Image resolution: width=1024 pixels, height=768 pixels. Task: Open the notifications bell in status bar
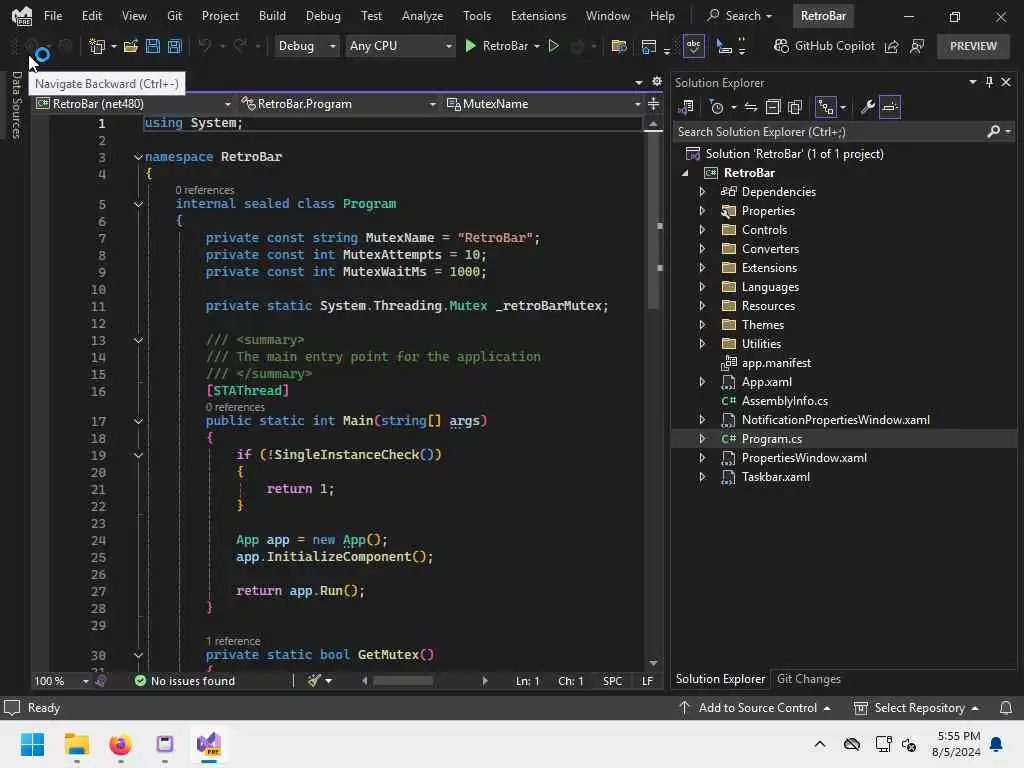click(x=1006, y=708)
